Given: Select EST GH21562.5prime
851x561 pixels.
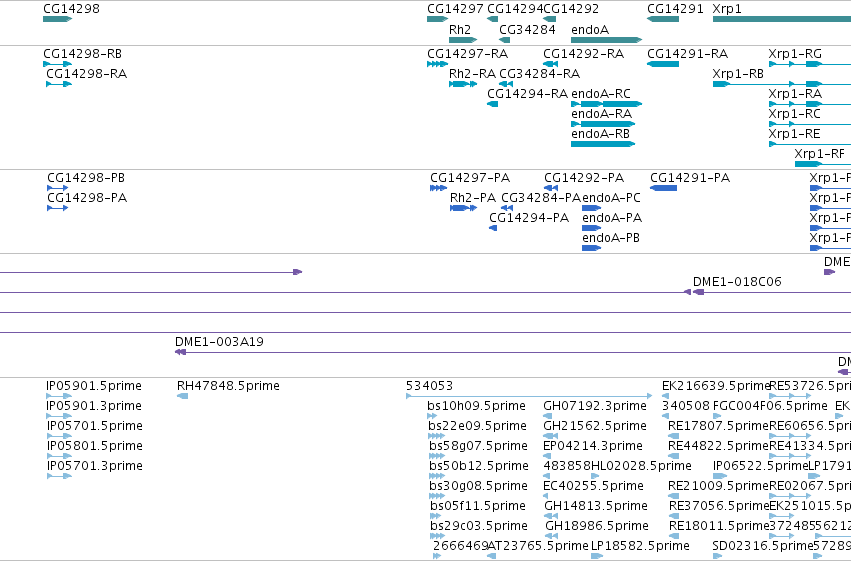Looking at the screenshot, I should click(550, 436).
